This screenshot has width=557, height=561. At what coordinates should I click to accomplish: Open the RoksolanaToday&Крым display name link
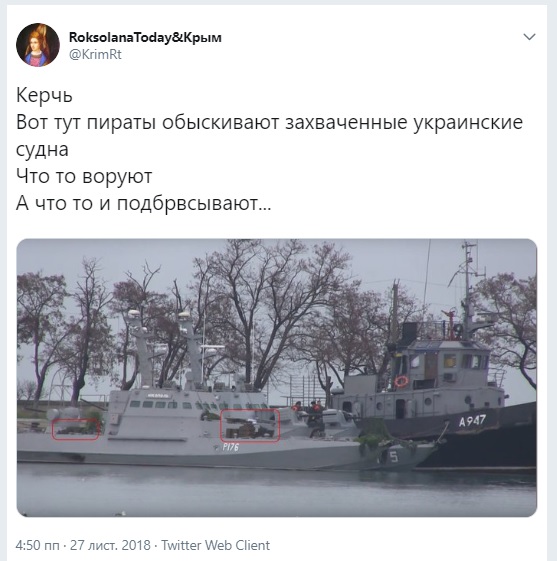click(145, 37)
